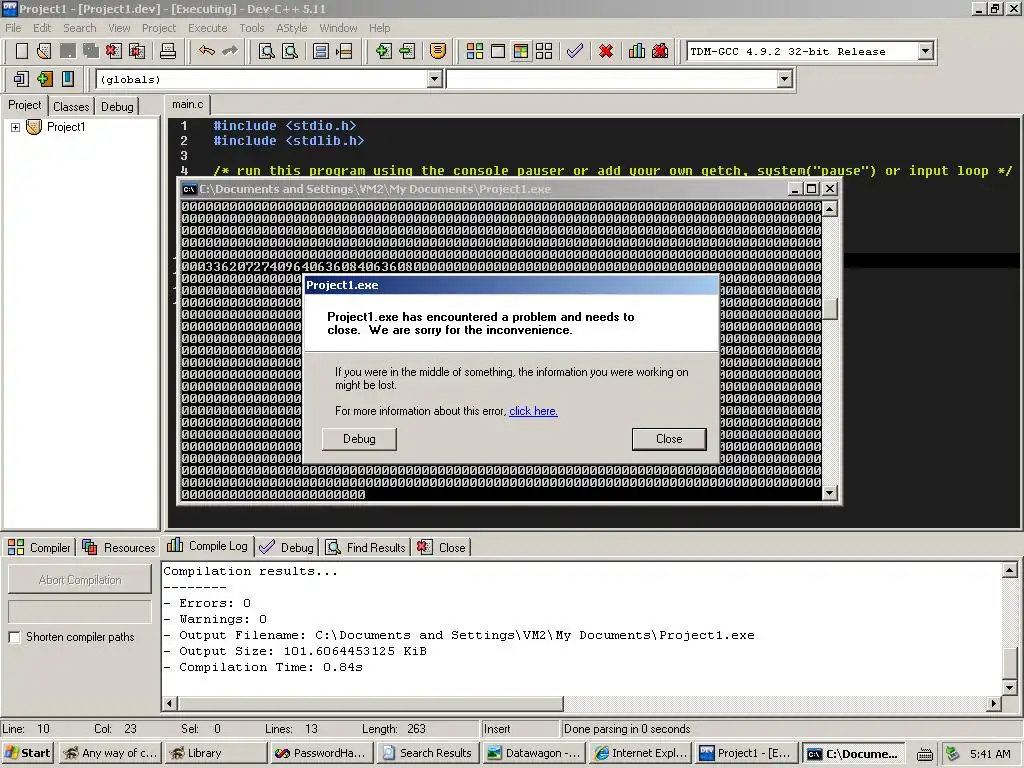Open the Search menu
Screen dimensions: 1024x768
pyautogui.click(x=80, y=28)
